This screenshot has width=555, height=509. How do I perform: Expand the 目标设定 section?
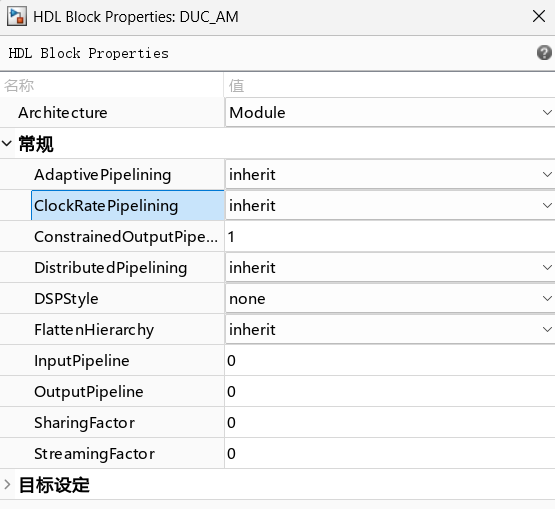(x=7, y=485)
